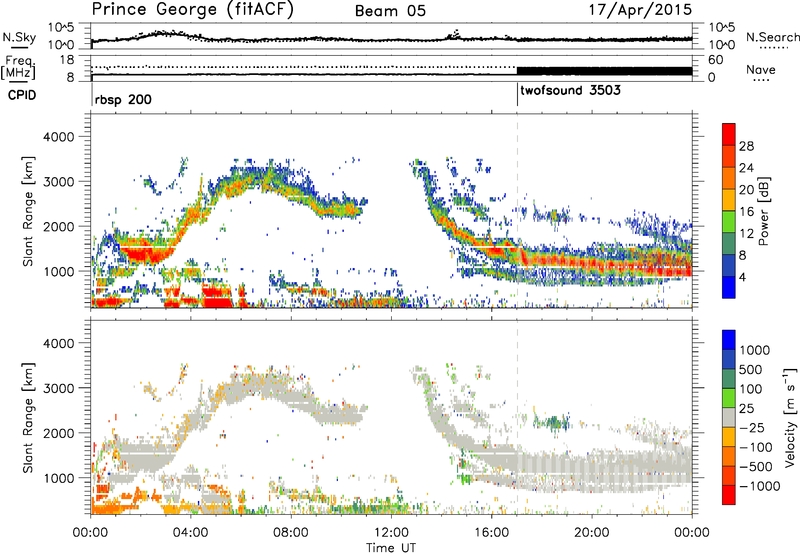Click the '12:00' time tick label
This screenshot has height=554, width=800.
[x=391, y=533]
